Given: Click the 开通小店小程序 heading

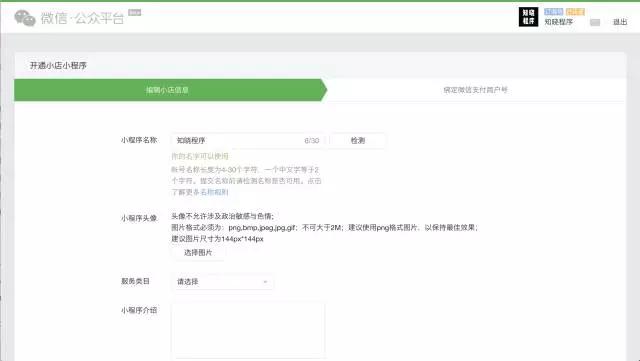Looking at the screenshot, I should (58, 65).
